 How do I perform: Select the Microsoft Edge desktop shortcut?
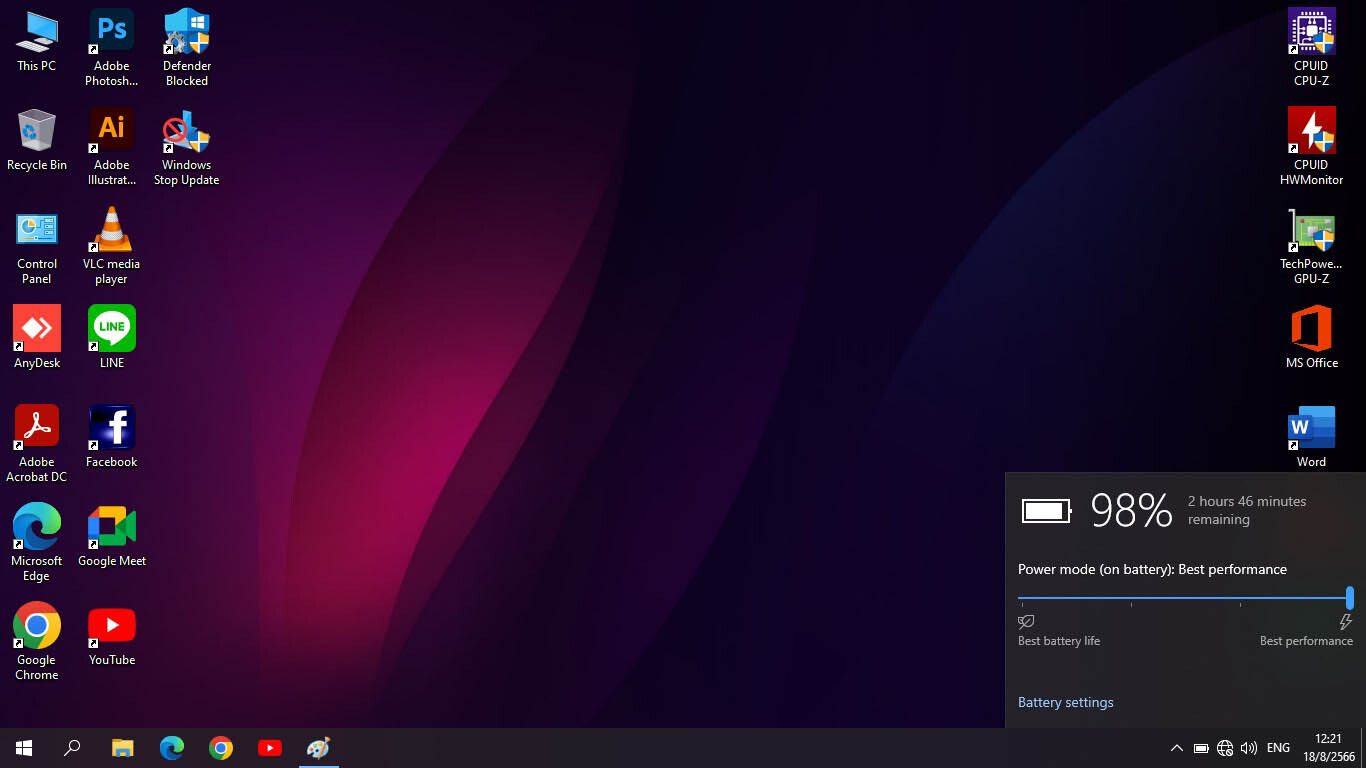[37, 543]
